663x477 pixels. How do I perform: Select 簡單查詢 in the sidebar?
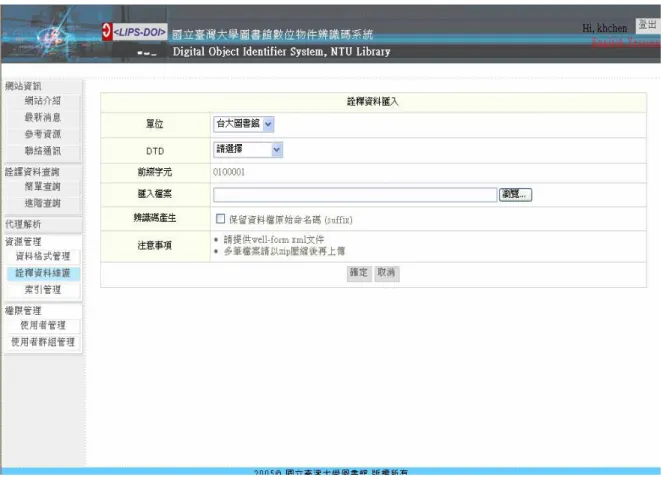(43, 186)
